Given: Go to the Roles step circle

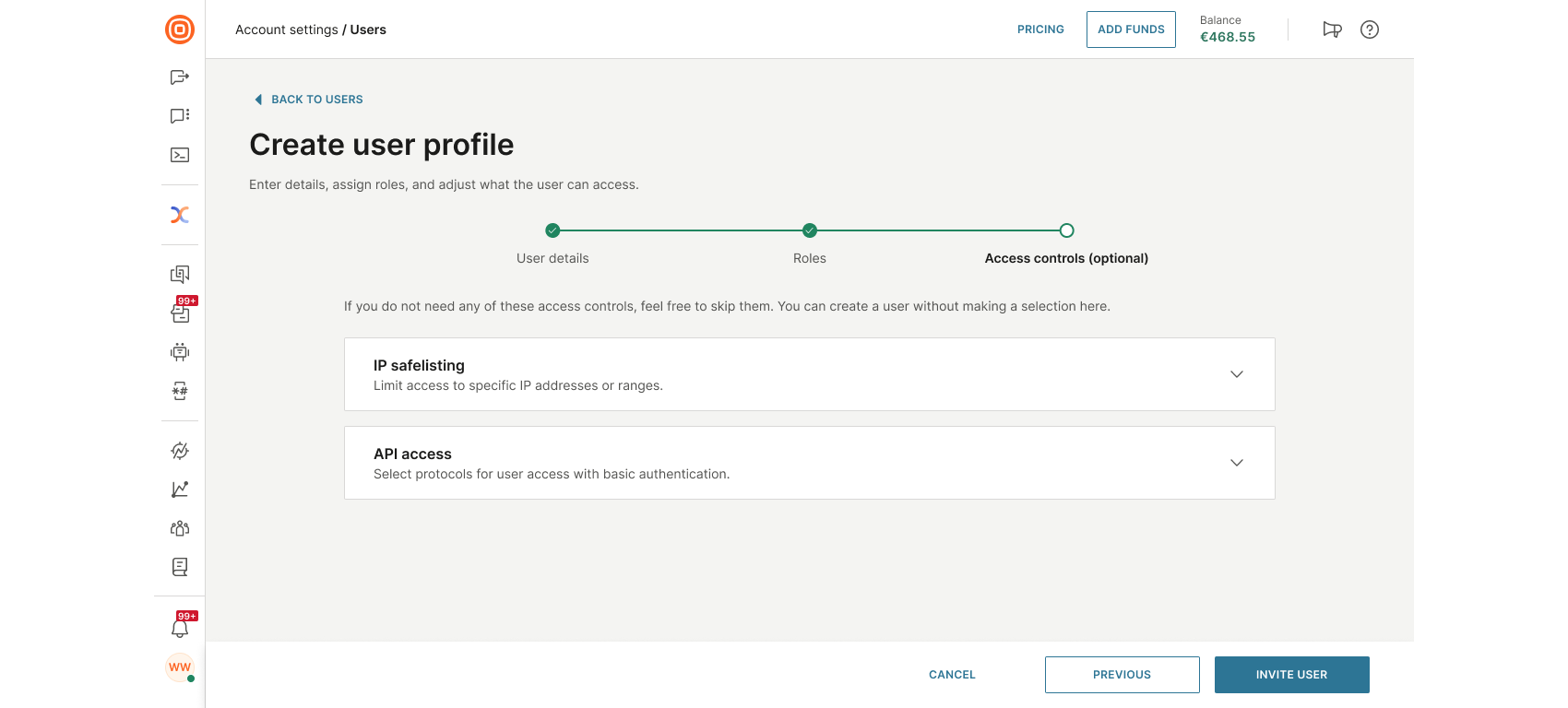Looking at the screenshot, I should (810, 230).
